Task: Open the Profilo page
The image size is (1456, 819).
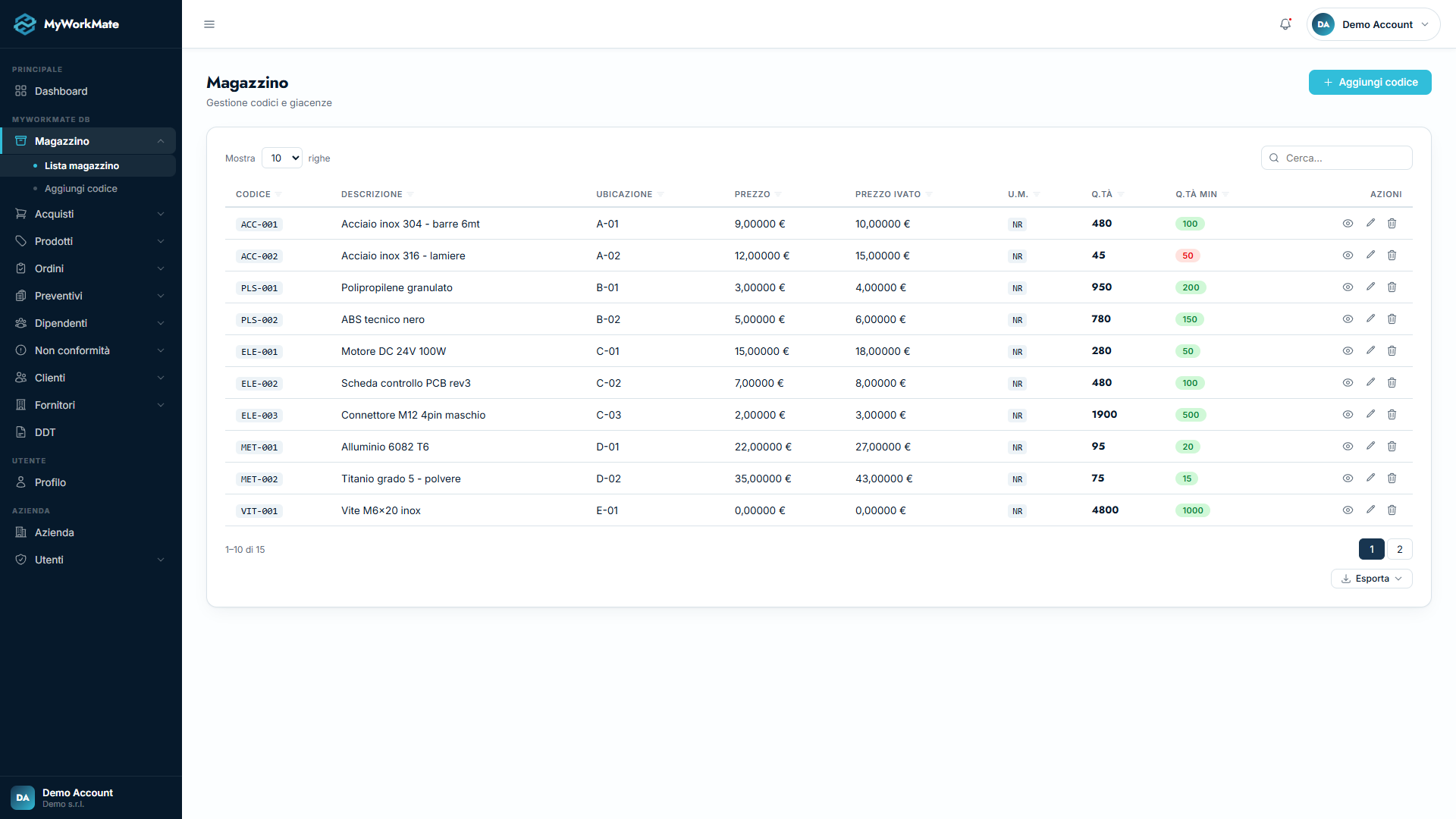Action: click(x=88, y=482)
